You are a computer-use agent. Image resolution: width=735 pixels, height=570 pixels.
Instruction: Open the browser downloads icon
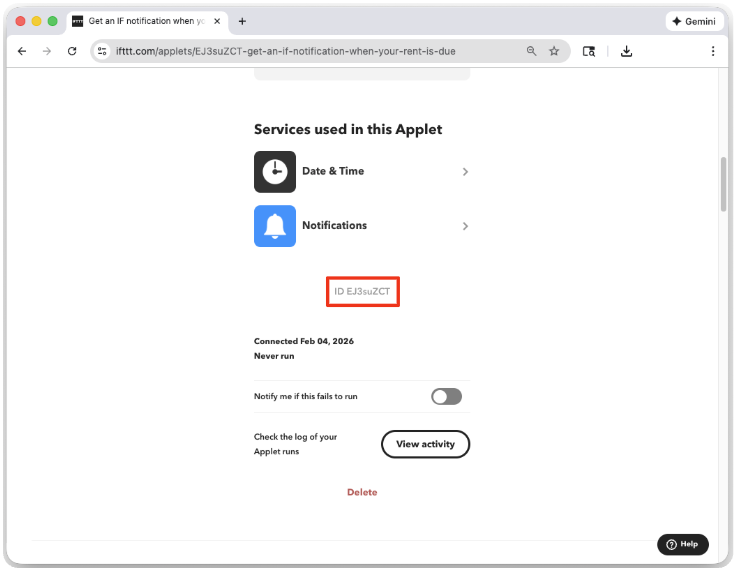[626, 51]
